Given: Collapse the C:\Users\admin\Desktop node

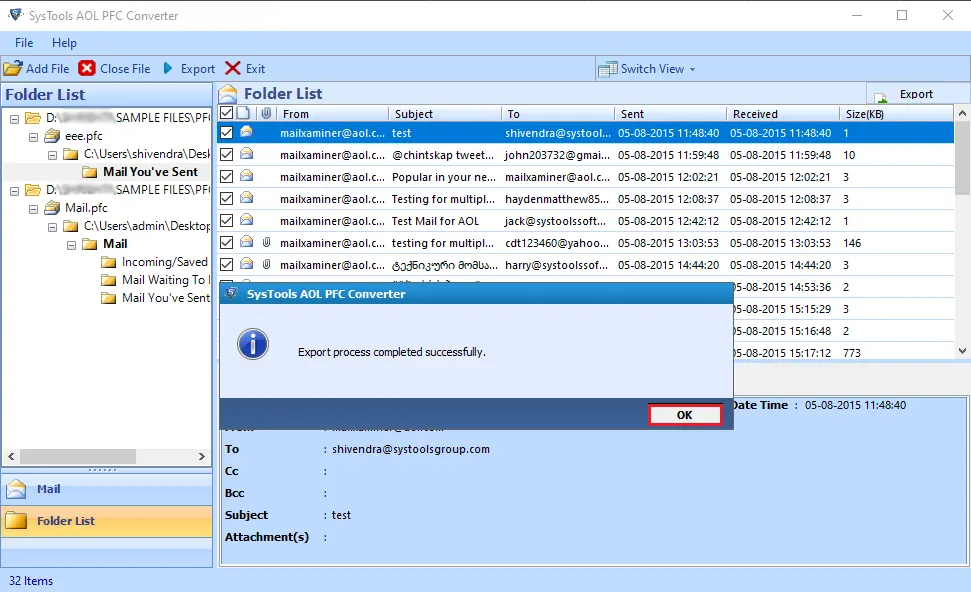Looking at the screenshot, I should point(53,227).
